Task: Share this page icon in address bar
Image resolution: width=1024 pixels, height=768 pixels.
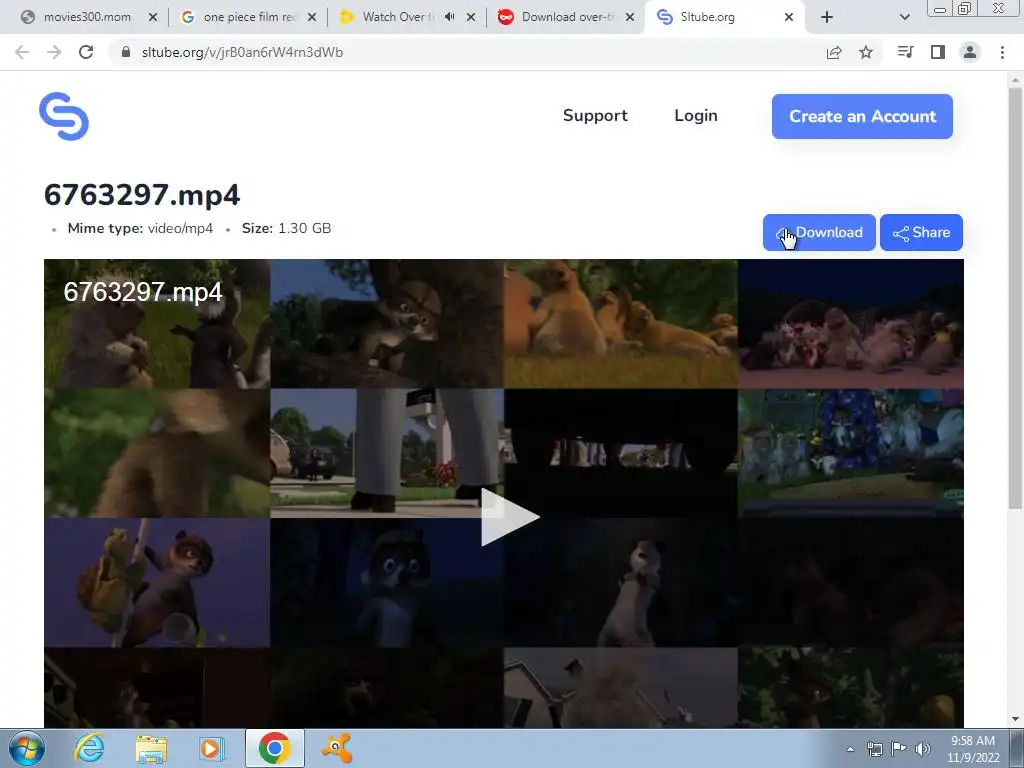Action: click(834, 52)
